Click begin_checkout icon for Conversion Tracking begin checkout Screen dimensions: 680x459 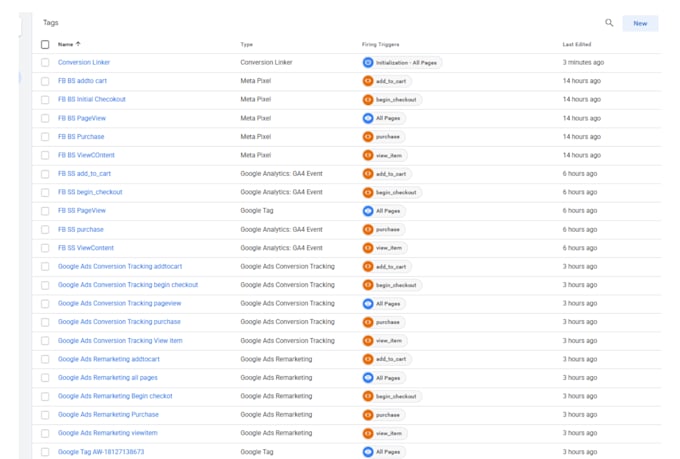coord(368,285)
